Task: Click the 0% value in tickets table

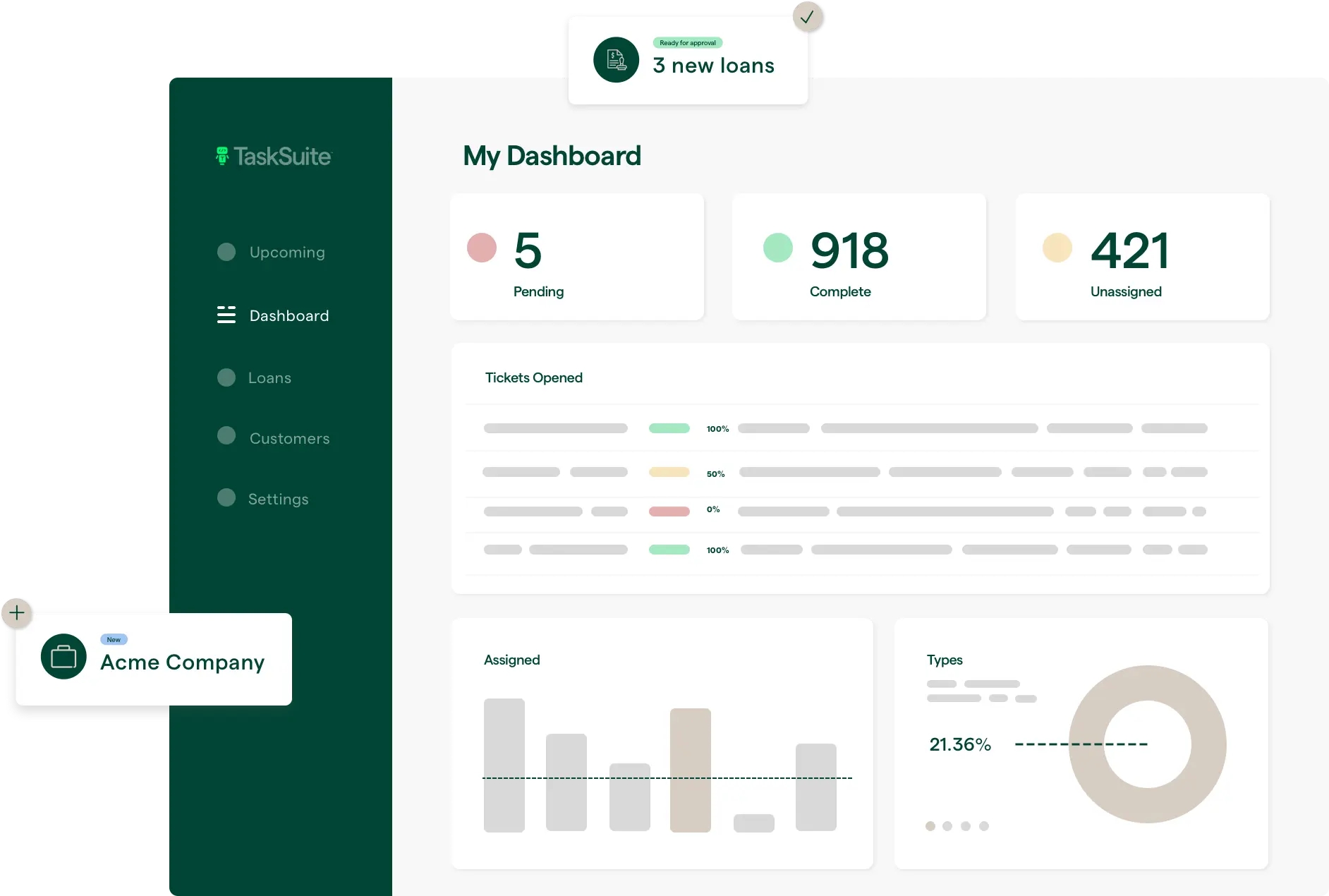Action: pos(713,509)
